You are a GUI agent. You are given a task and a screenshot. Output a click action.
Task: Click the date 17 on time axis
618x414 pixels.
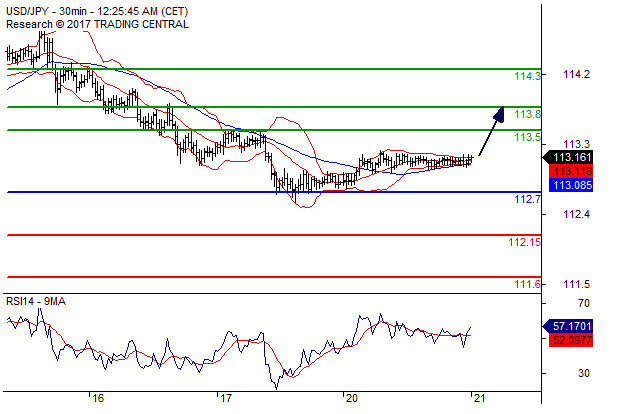225,398
